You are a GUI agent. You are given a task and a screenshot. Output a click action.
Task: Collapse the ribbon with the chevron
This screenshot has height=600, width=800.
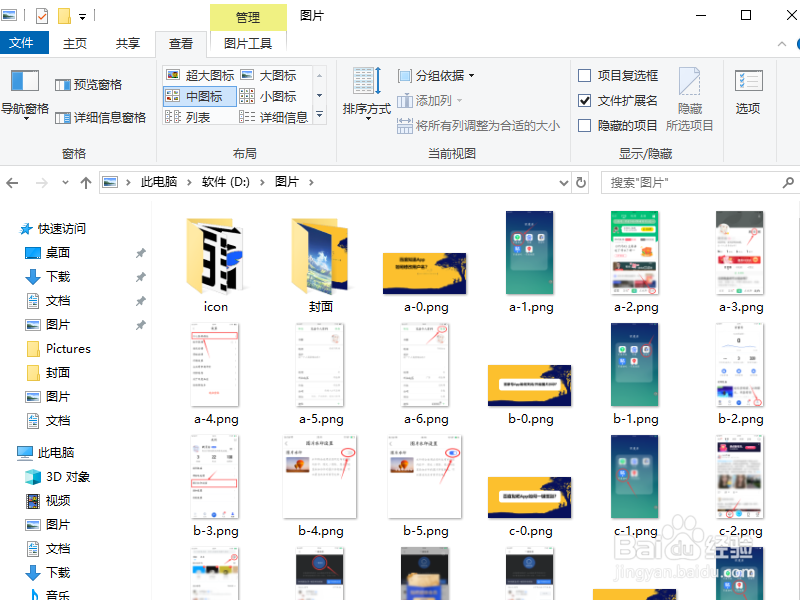coord(782,44)
